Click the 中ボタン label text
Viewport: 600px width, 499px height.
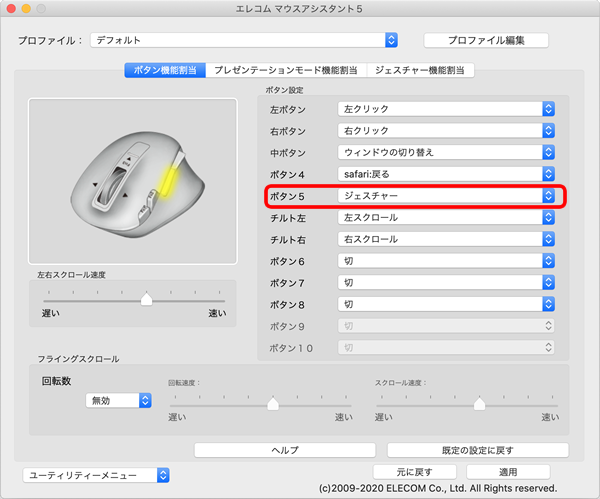click(288, 153)
